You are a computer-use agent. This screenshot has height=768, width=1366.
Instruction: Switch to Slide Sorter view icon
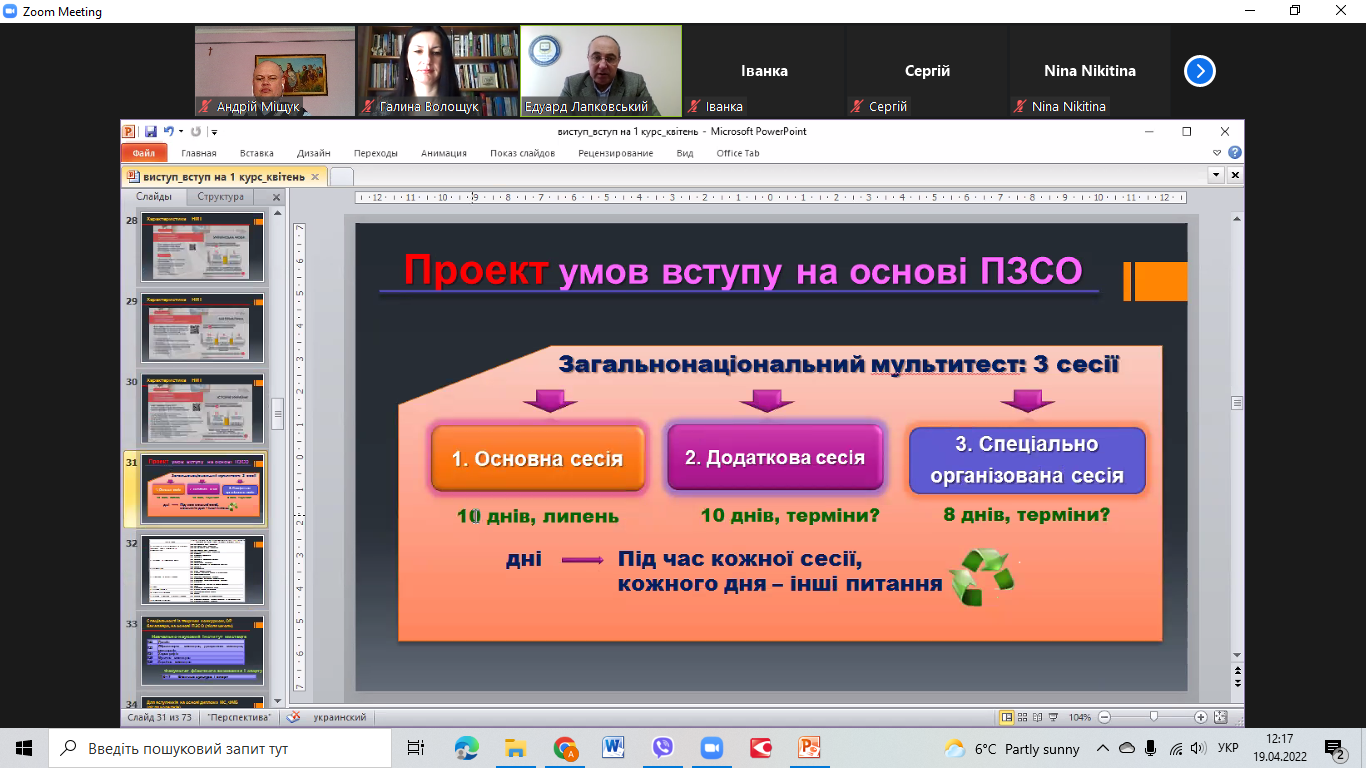[x=1022, y=717]
